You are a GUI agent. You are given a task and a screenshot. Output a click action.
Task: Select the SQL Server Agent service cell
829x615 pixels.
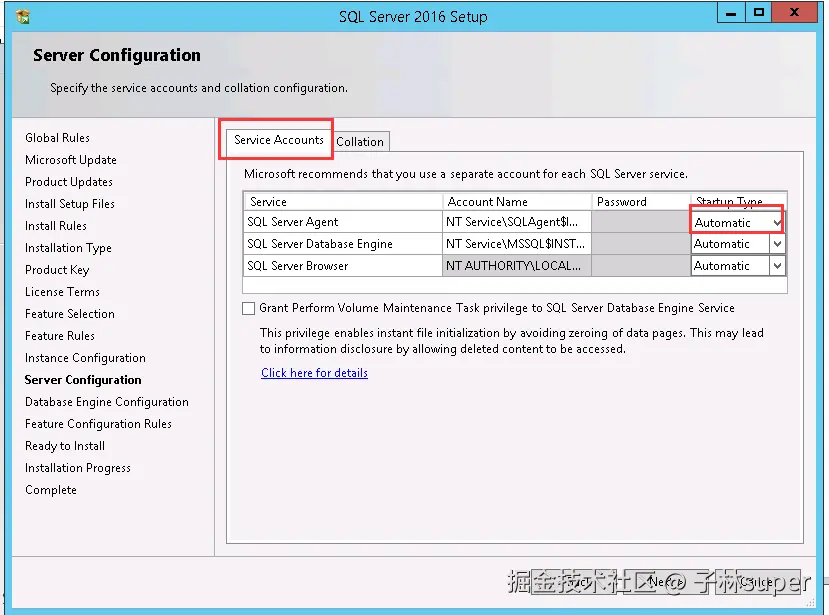click(x=343, y=222)
